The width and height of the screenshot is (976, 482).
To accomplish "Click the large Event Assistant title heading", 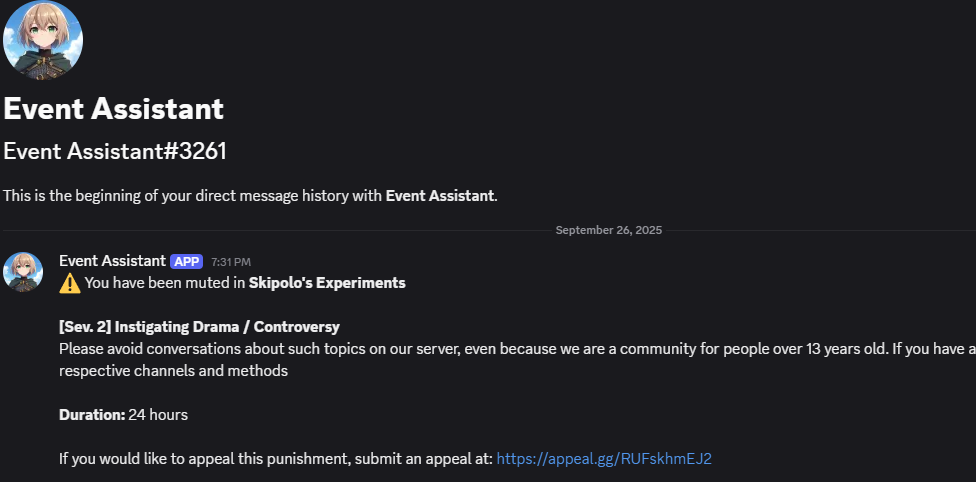I will click(x=113, y=108).
